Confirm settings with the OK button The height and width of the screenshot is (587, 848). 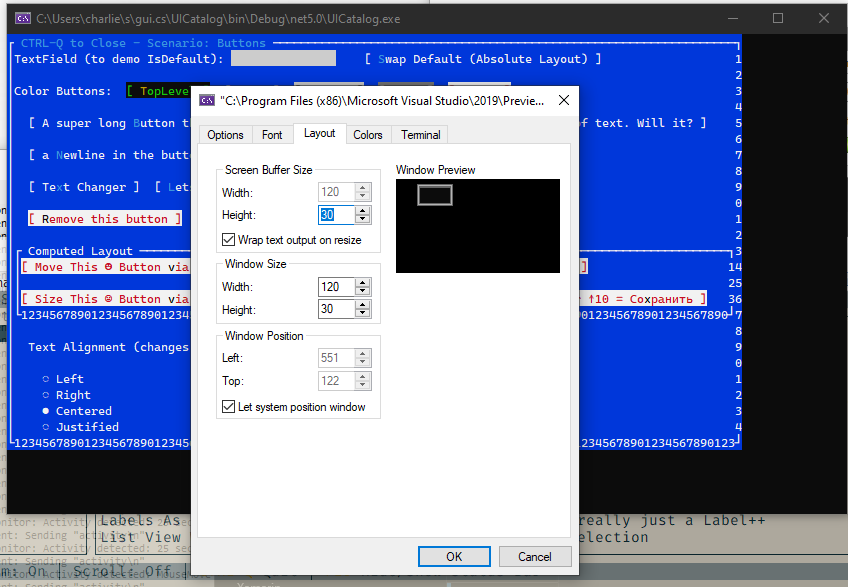coord(454,557)
